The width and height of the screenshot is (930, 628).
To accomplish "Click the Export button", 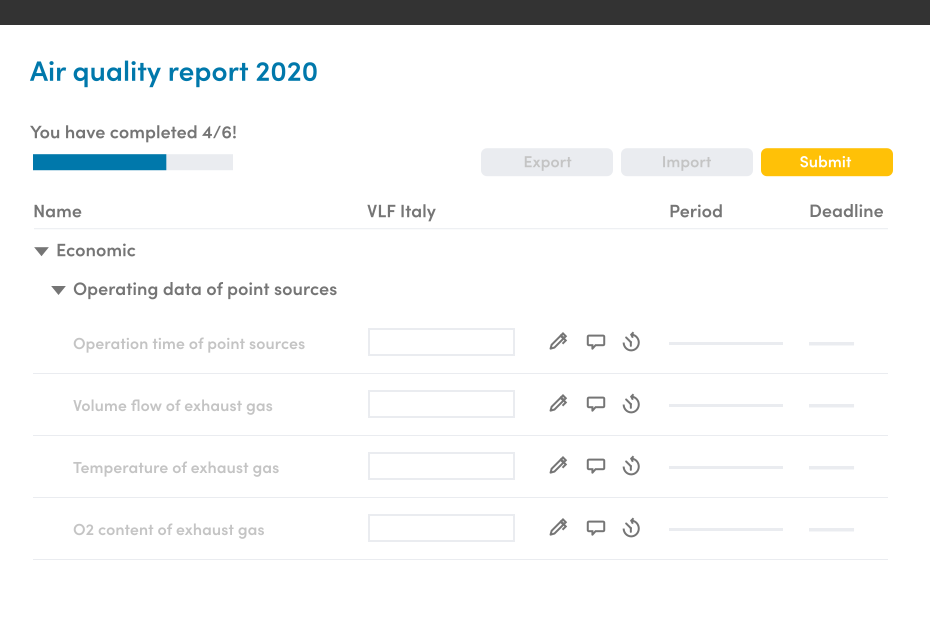I will (x=547, y=162).
